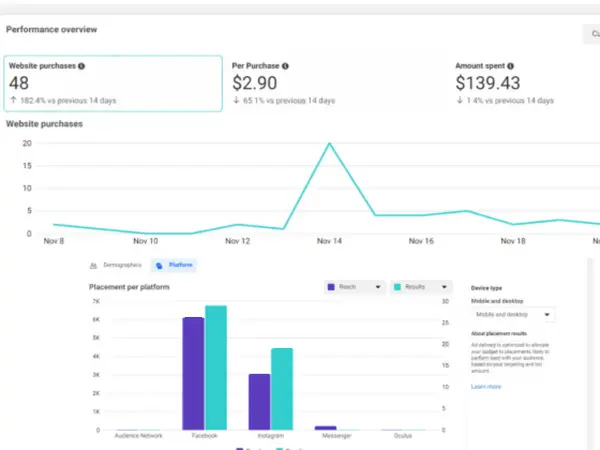
Task: Click the purple Reach color swatch
Action: [x=331, y=287]
